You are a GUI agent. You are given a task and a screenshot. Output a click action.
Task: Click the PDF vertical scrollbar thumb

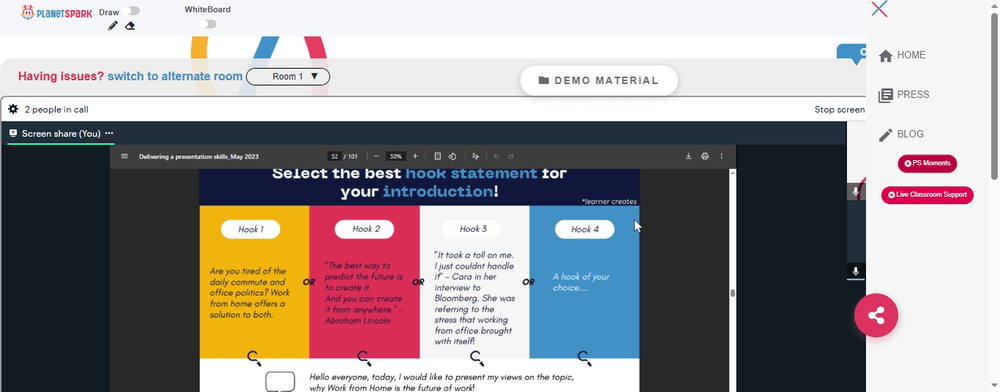(732, 293)
